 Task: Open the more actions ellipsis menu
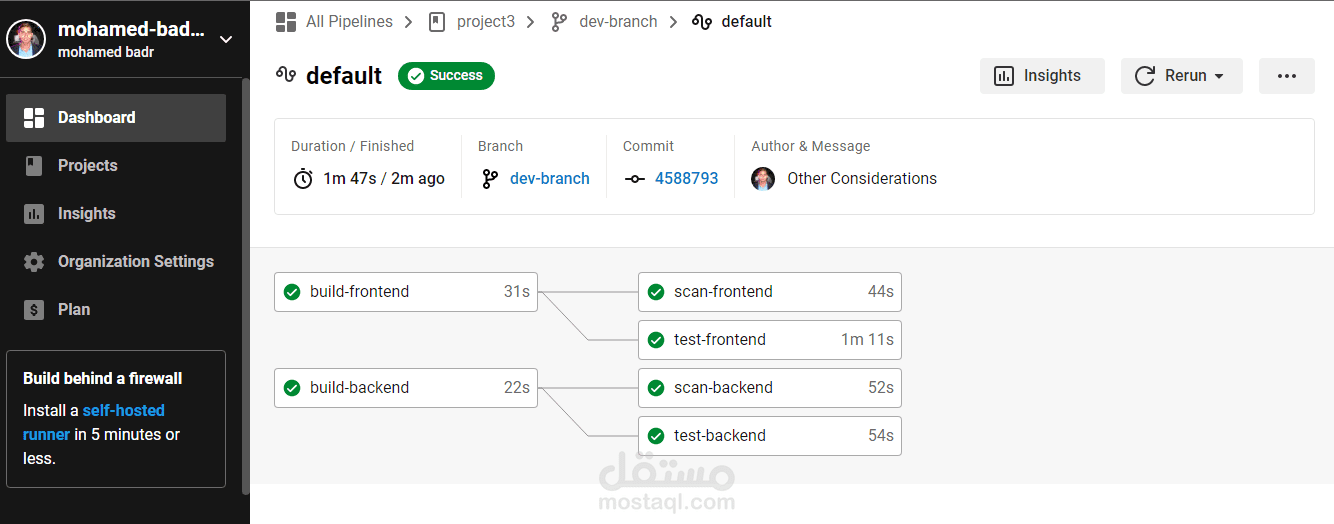pyautogui.click(x=1286, y=76)
